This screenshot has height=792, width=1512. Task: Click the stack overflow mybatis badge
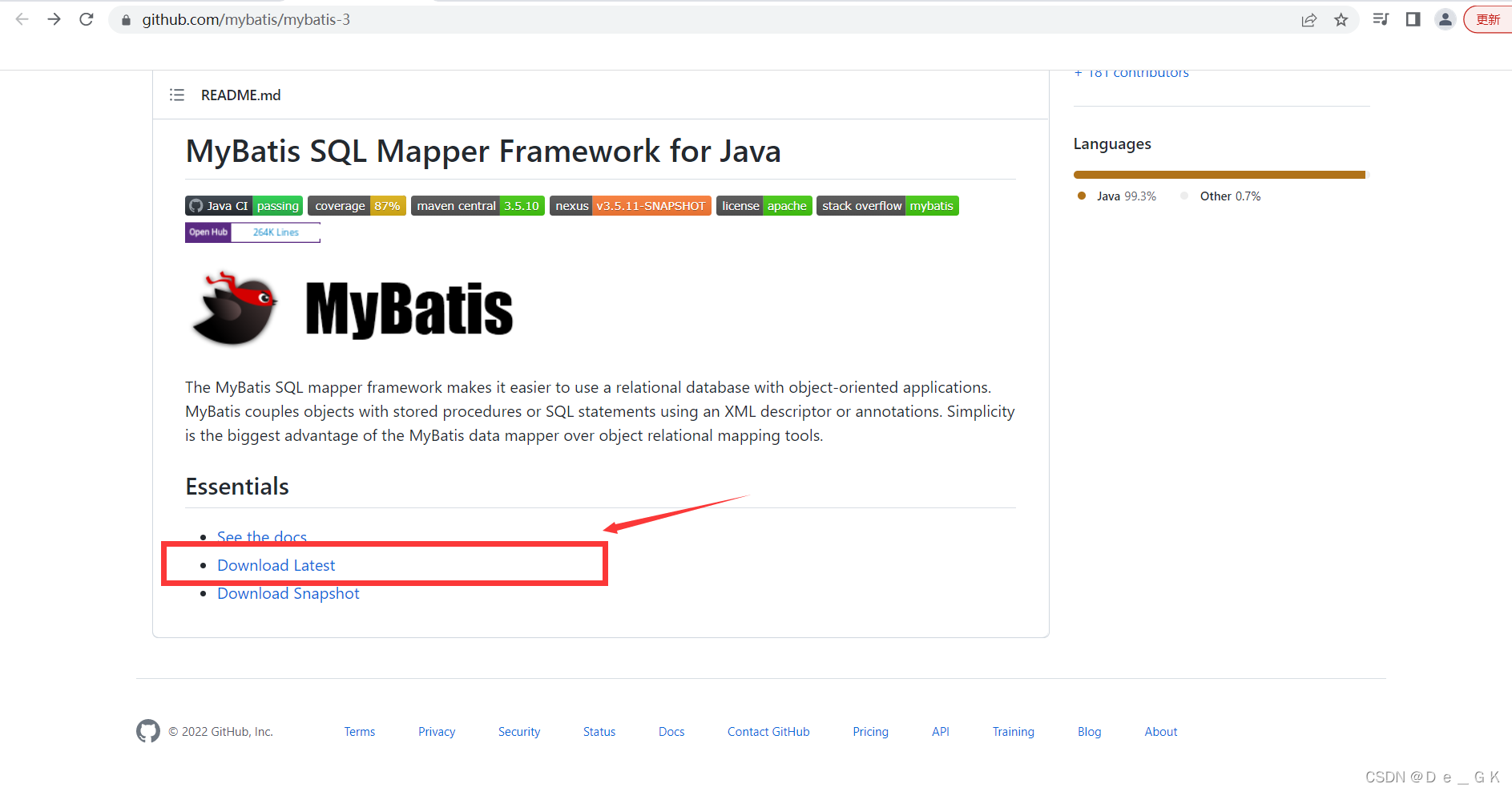pos(888,206)
